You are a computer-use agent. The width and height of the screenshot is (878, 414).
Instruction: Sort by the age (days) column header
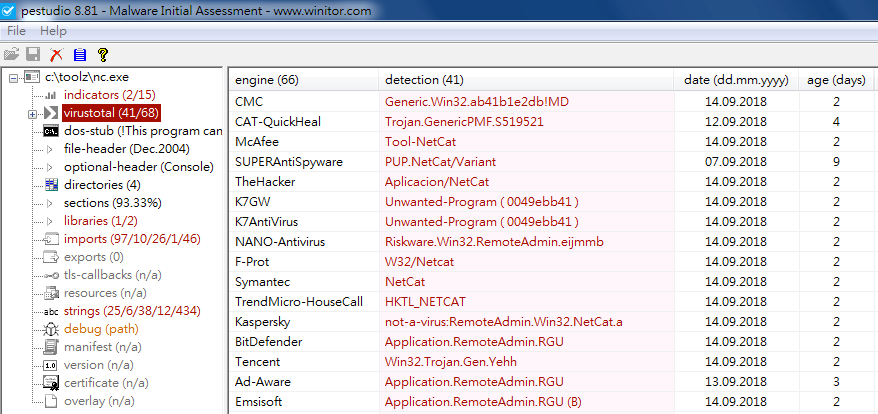coord(836,80)
